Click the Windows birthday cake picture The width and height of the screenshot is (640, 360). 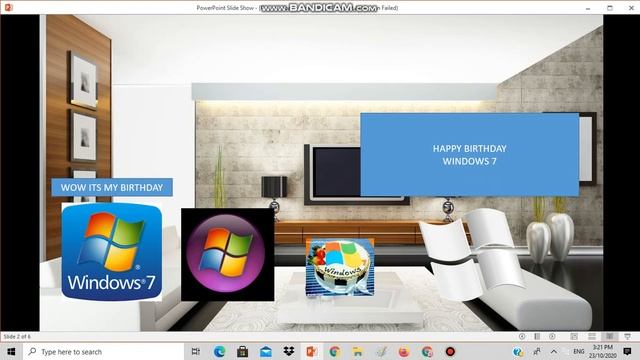340,267
